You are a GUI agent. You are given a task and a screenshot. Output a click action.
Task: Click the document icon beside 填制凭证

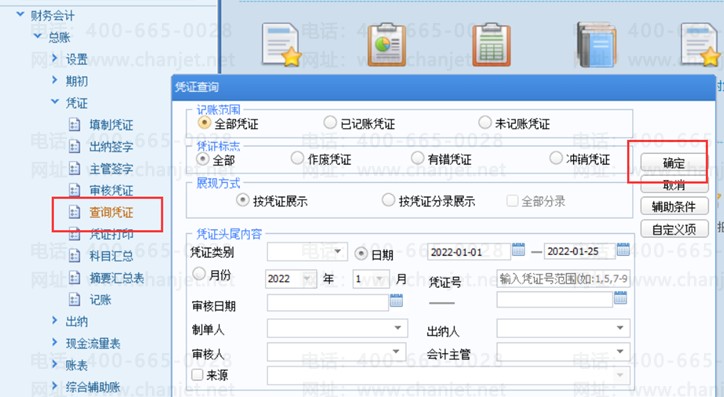point(74,125)
